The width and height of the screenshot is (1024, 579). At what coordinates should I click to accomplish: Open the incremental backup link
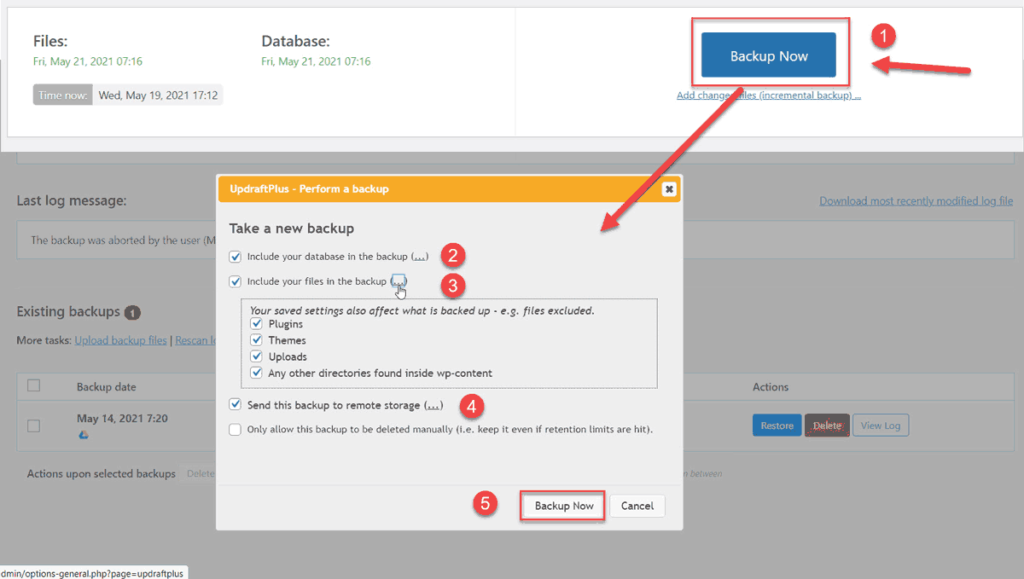click(x=769, y=95)
